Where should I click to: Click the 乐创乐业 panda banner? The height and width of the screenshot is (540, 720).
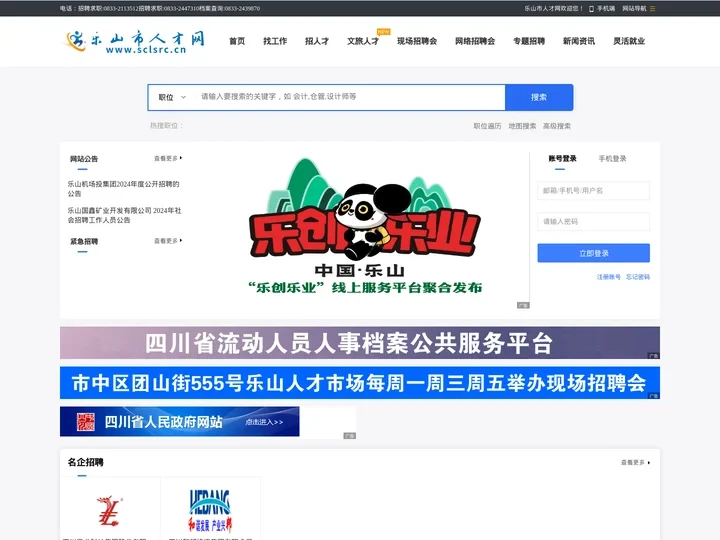365,229
